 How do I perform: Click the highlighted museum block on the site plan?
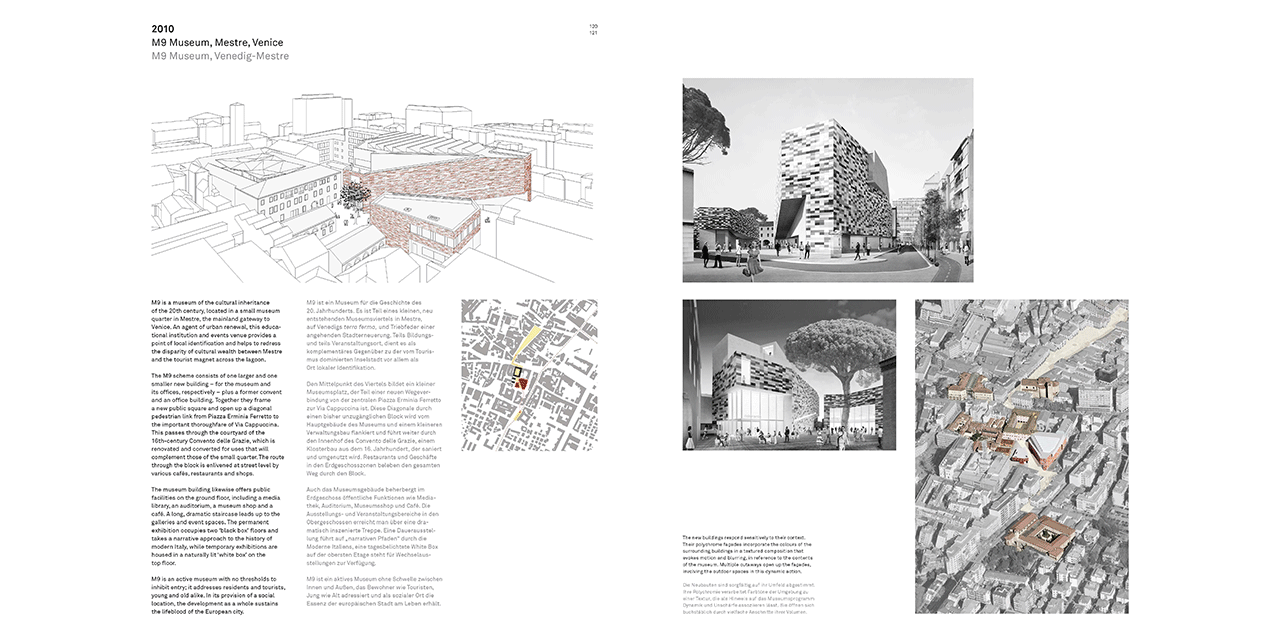tap(518, 376)
